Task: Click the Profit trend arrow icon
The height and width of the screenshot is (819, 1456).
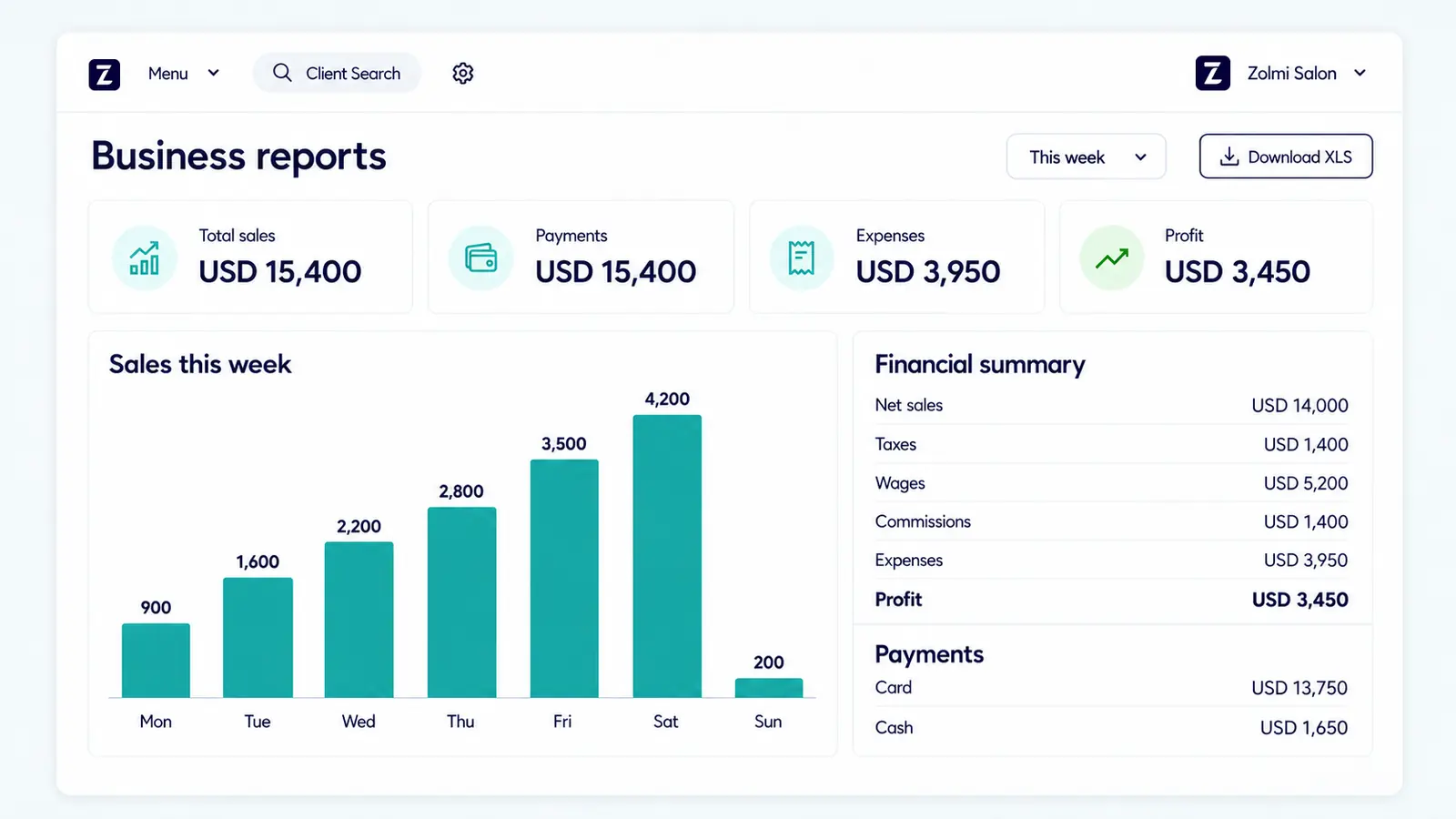Action: coord(1112,258)
